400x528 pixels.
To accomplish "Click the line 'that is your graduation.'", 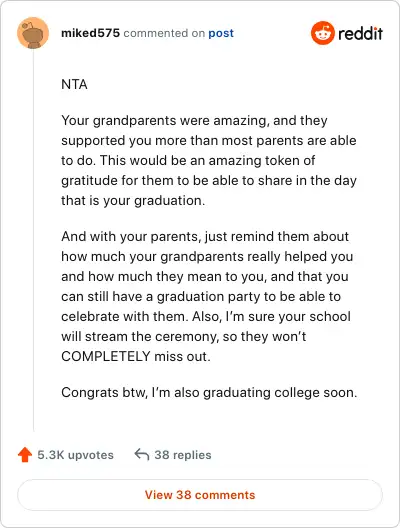I will (133, 201).
